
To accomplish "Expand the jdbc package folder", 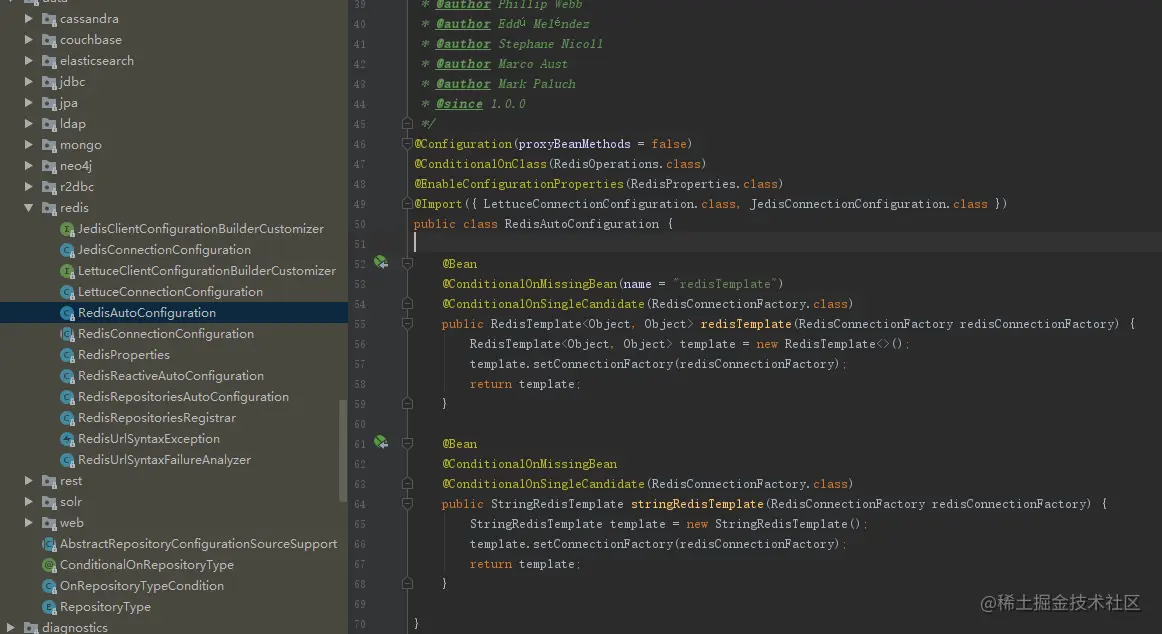I will coord(28,81).
